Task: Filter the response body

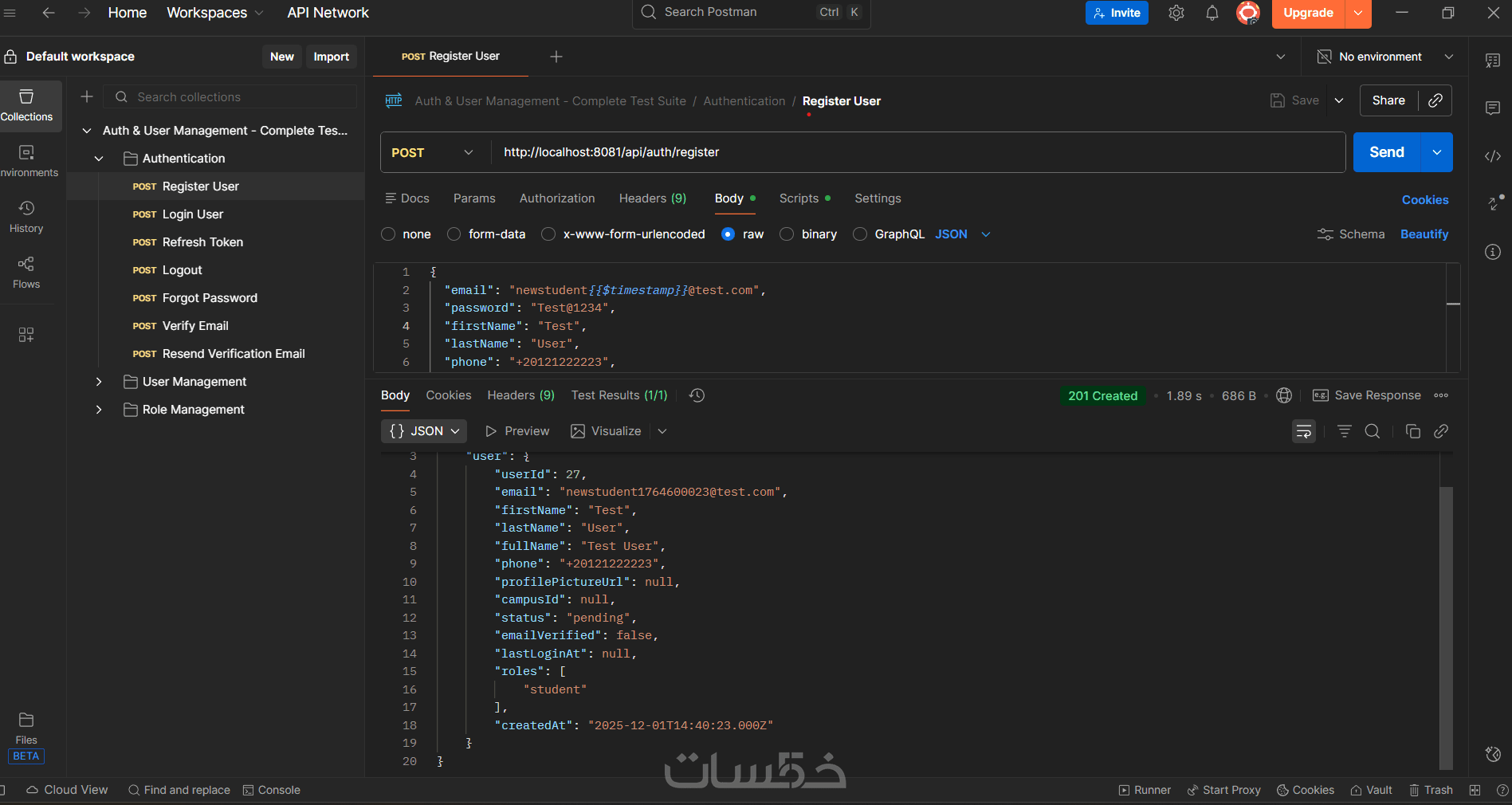Action: tap(1345, 431)
